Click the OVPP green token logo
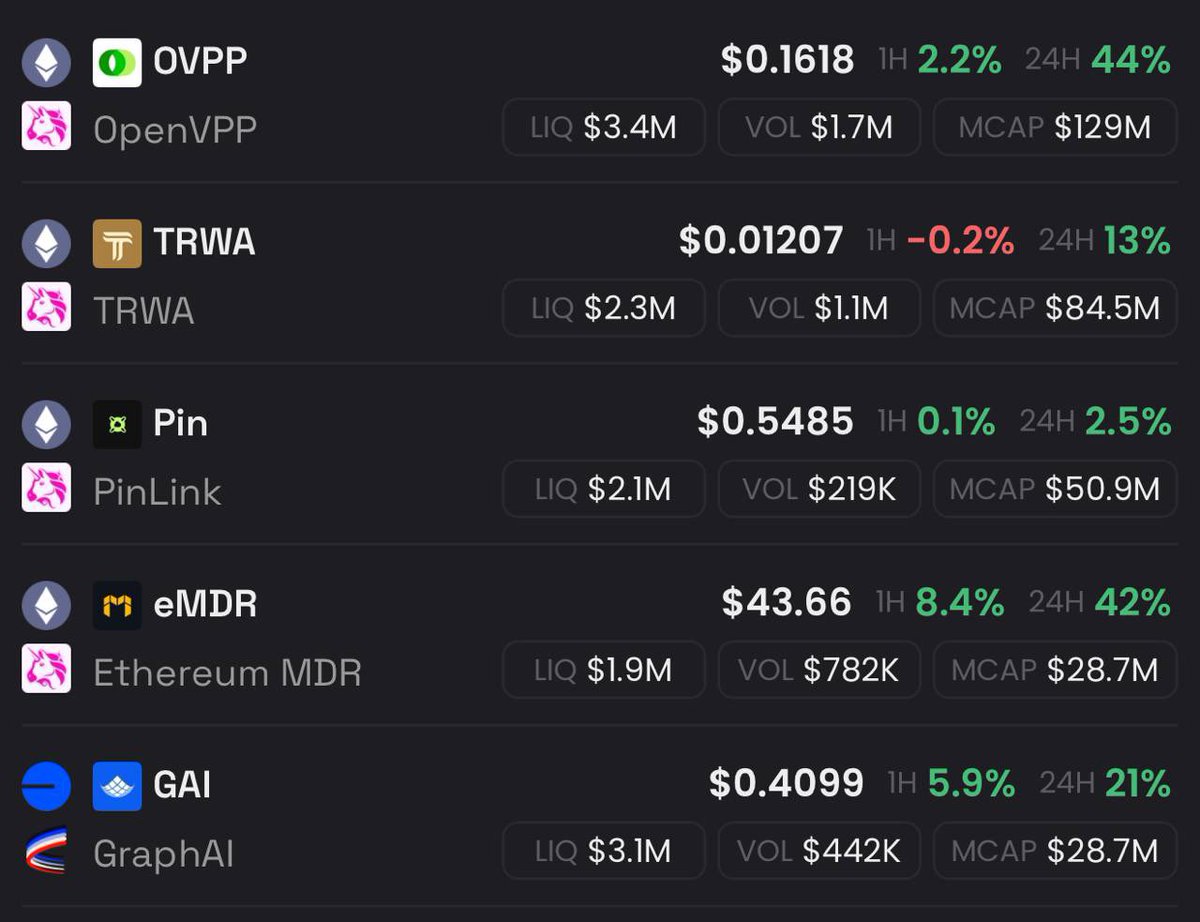 pos(117,62)
